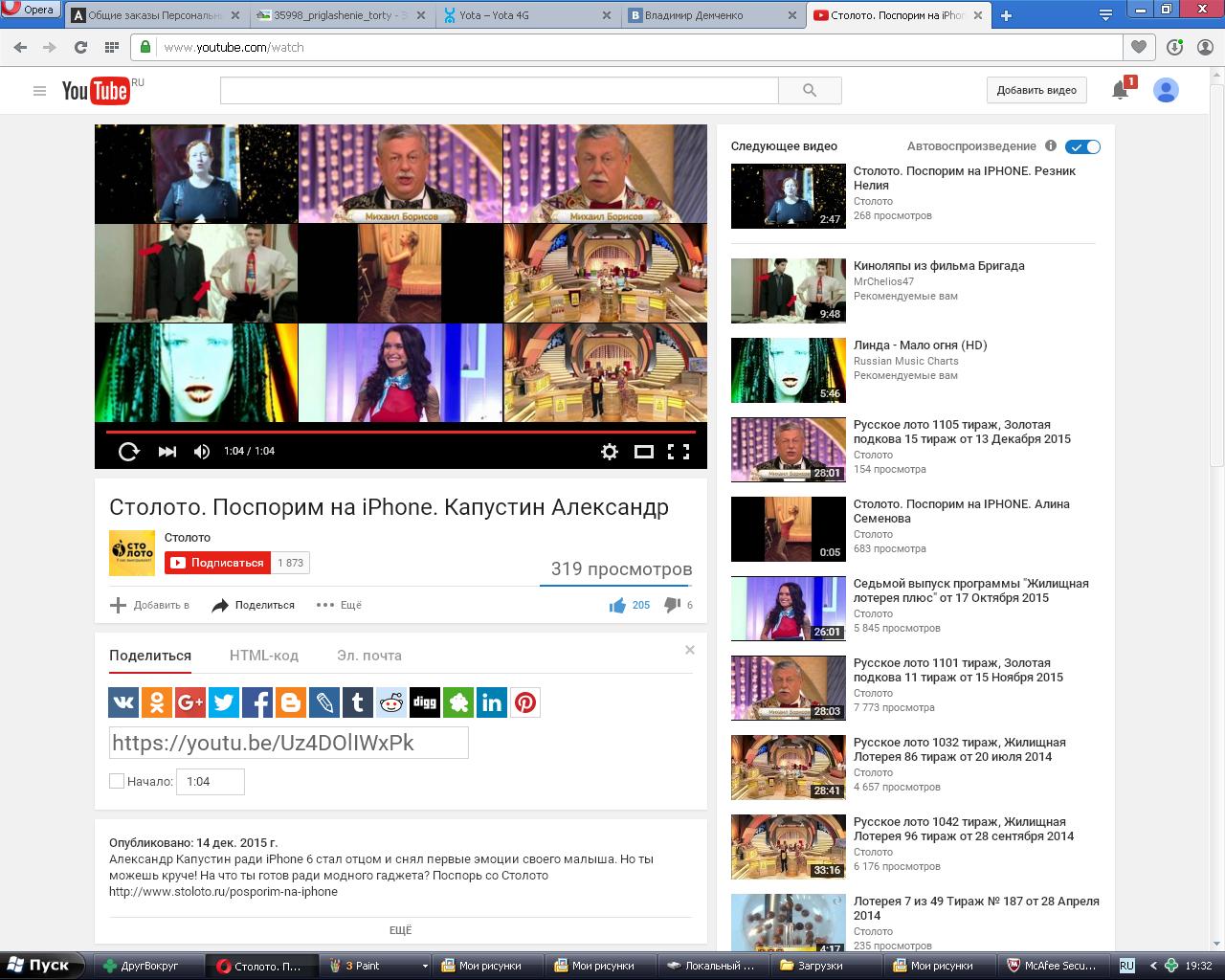
Task: Open the stoloto.ru posporim-na-iphone link
Action: coord(223,891)
